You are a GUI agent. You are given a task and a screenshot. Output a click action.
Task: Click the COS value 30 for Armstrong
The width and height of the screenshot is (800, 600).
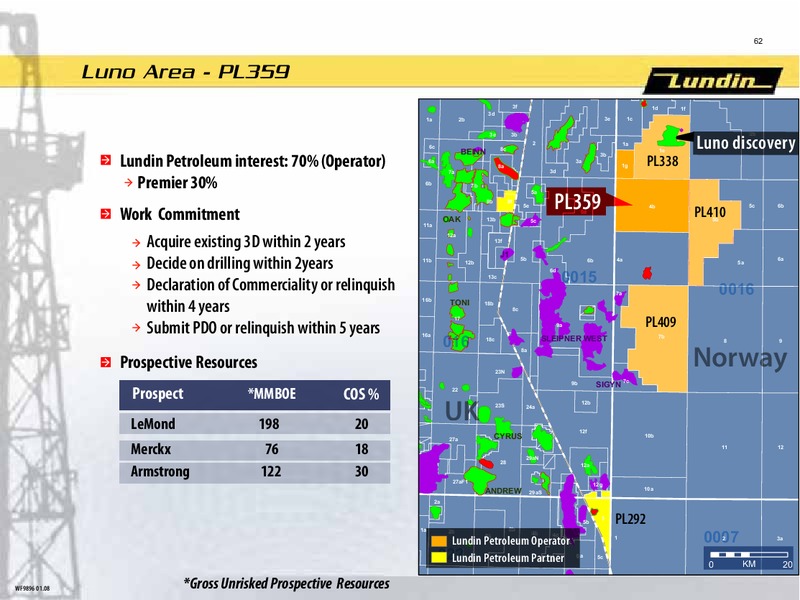[362, 471]
